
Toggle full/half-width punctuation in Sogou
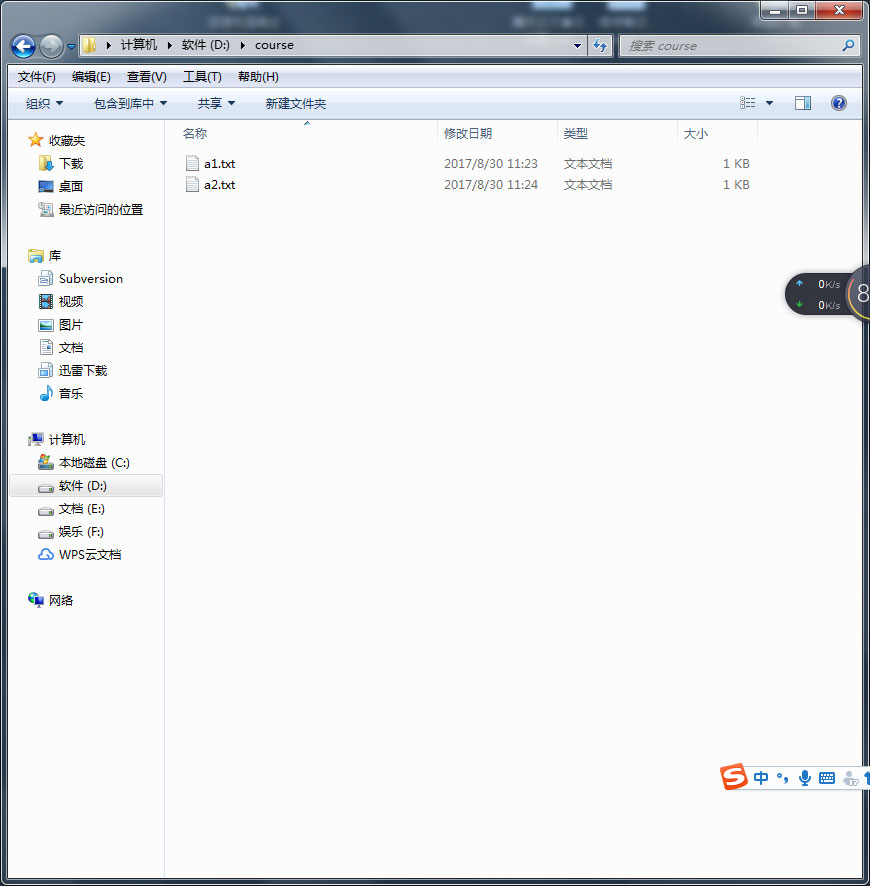(x=781, y=777)
